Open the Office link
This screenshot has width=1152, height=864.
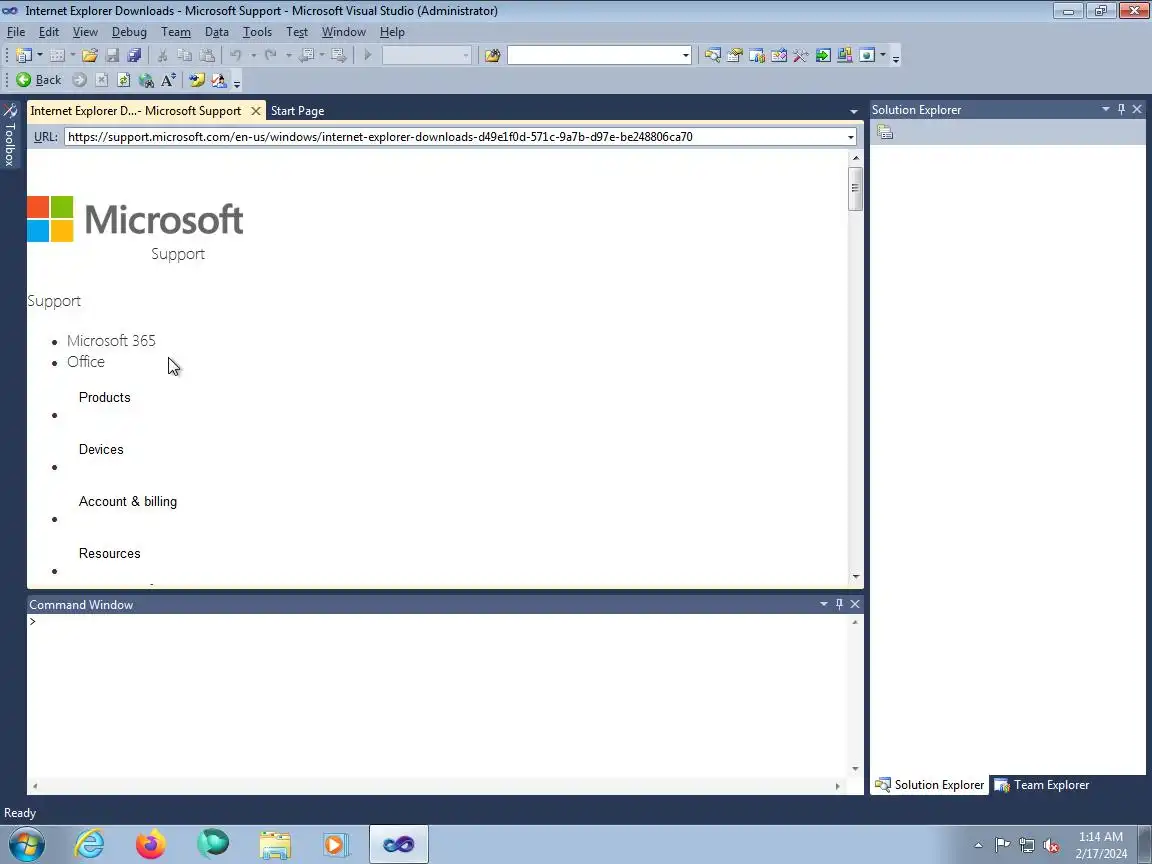tap(86, 362)
